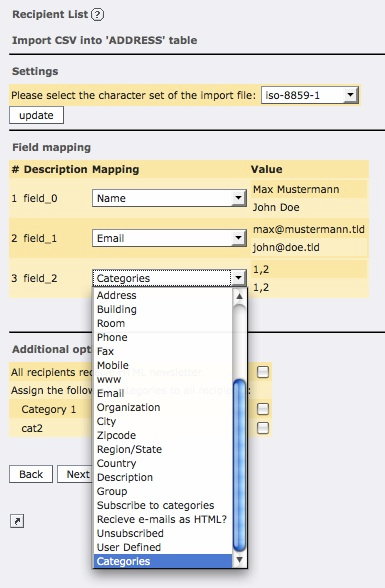Click the update button

(36, 115)
